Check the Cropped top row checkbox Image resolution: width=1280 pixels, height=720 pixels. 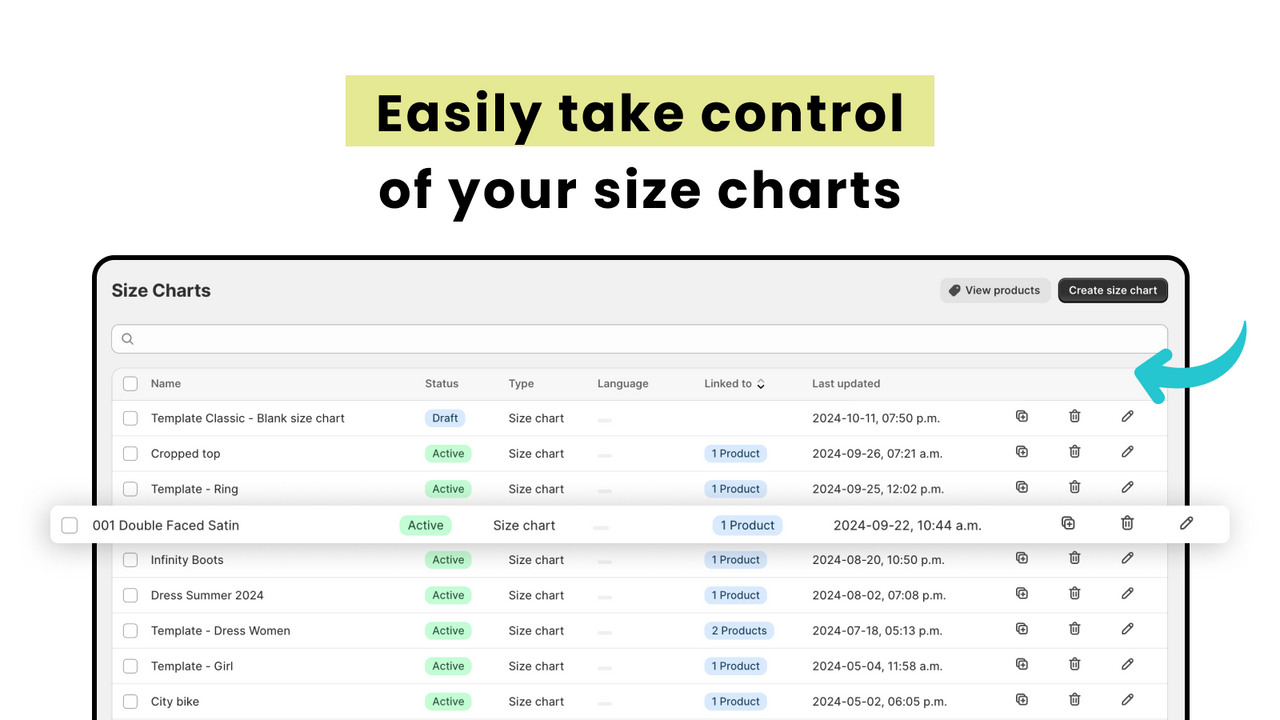point(130,453)
